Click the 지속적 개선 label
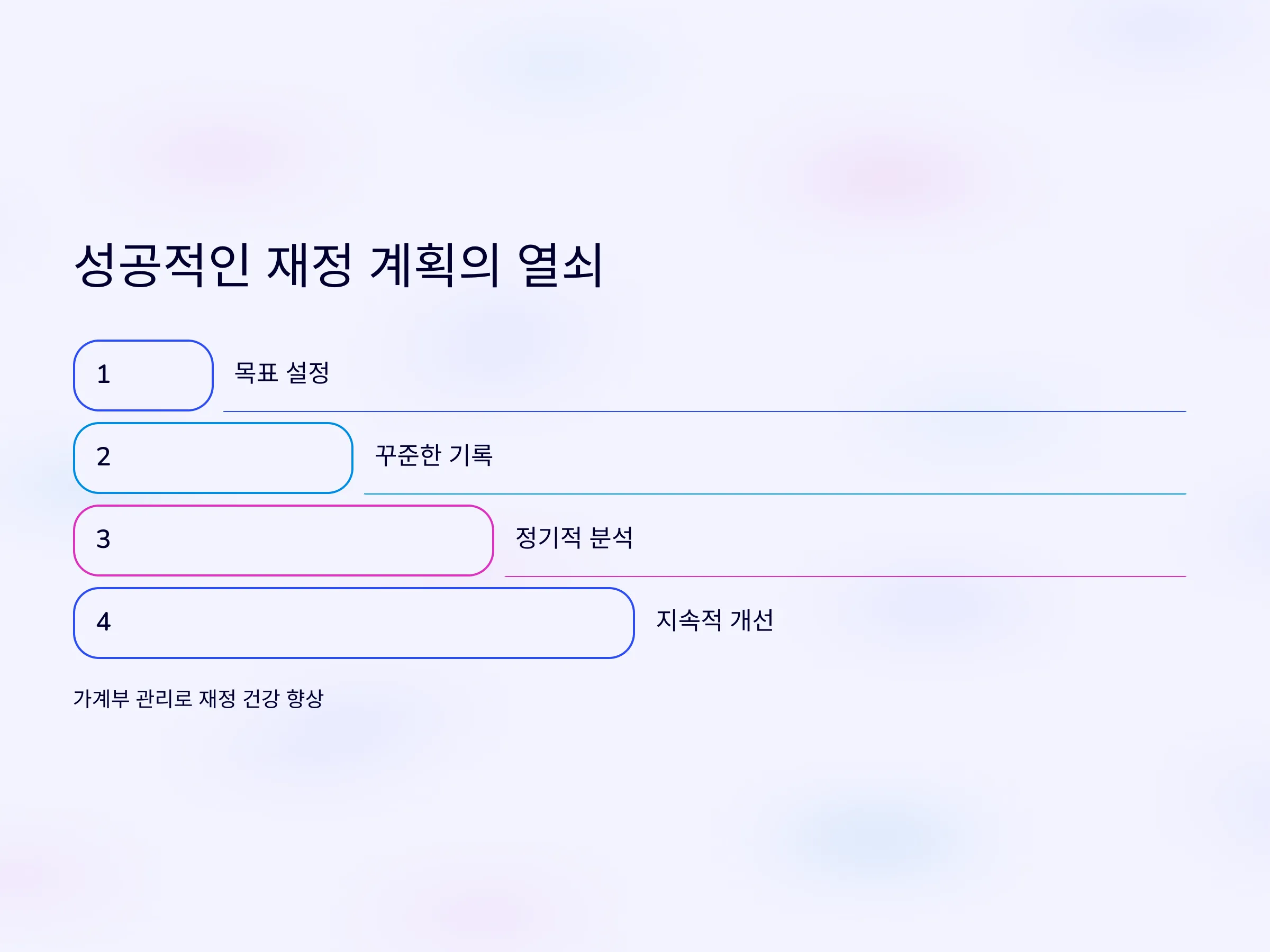This screenshot has width=1270, height=952. tap(715, 620)
